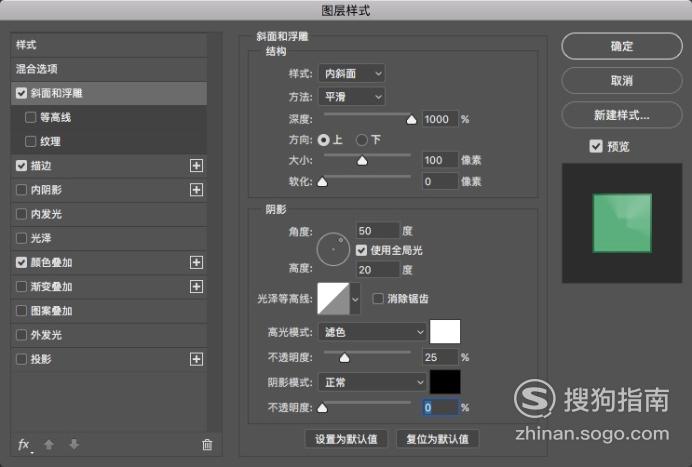Click the 深度 field showing 1000
The height and width of the screenshot is (467, 692).
click(x=440, y=119)
